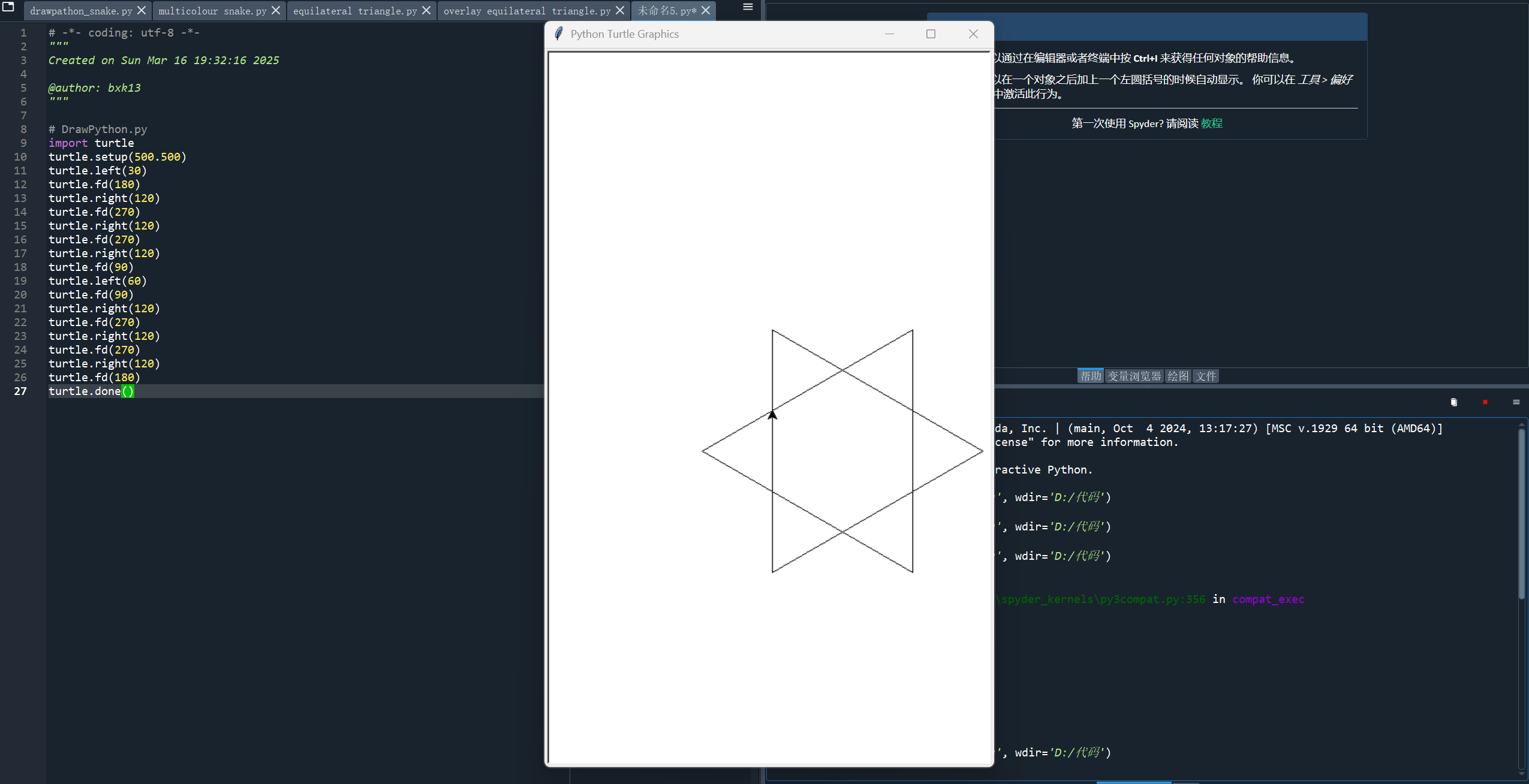Open the editor pane options hamburger menu

tap(748, 7)
